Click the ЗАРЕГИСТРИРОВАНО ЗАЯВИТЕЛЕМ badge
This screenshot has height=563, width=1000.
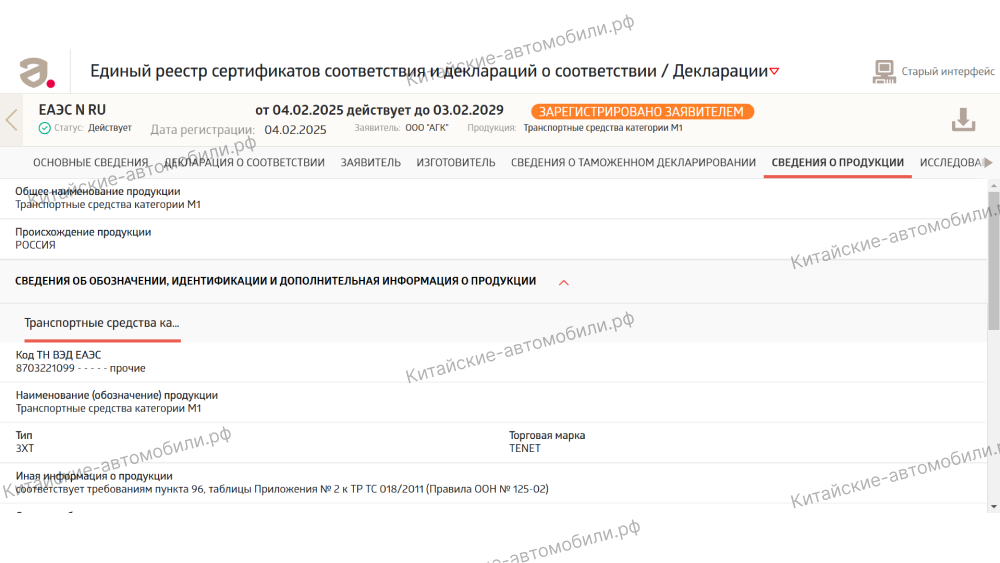tap(642, 112)
